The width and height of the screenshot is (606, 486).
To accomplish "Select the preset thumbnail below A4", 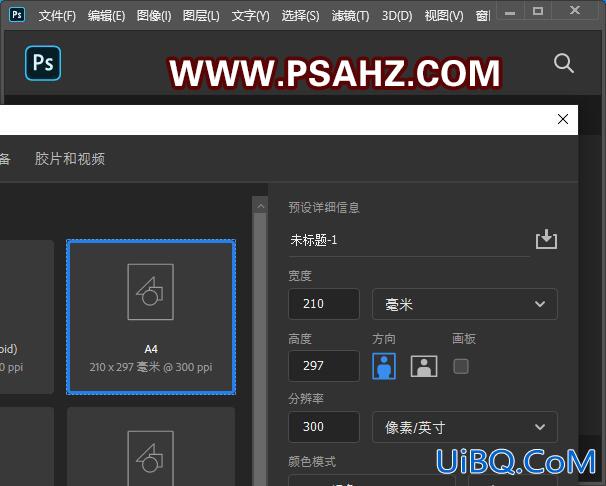I will coord(151,446).
